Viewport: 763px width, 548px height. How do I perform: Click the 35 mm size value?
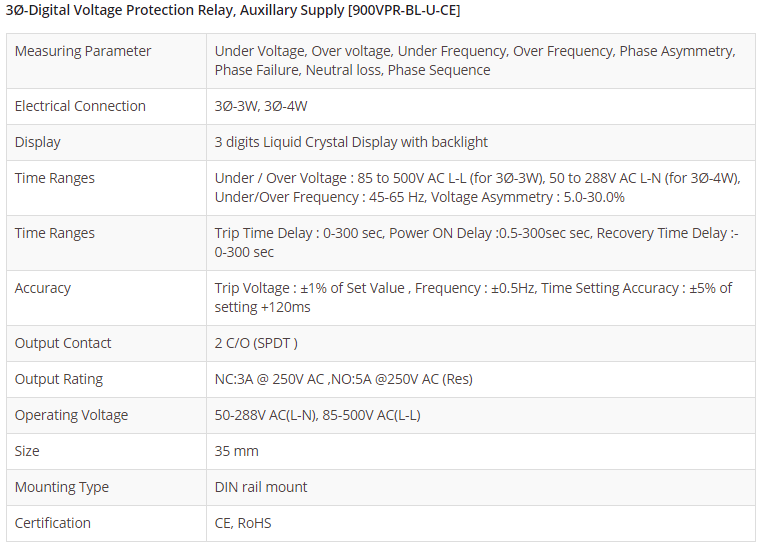pyautogui.click(x=236, y=451)
